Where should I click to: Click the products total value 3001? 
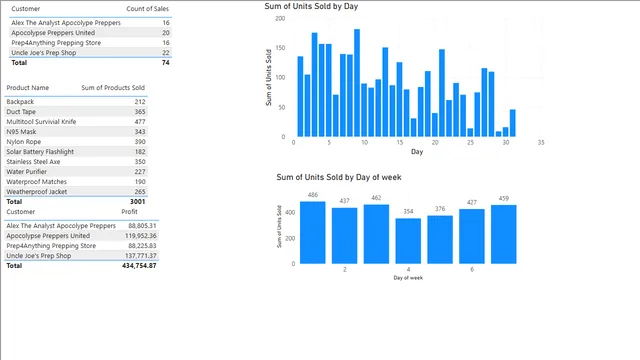138,202
